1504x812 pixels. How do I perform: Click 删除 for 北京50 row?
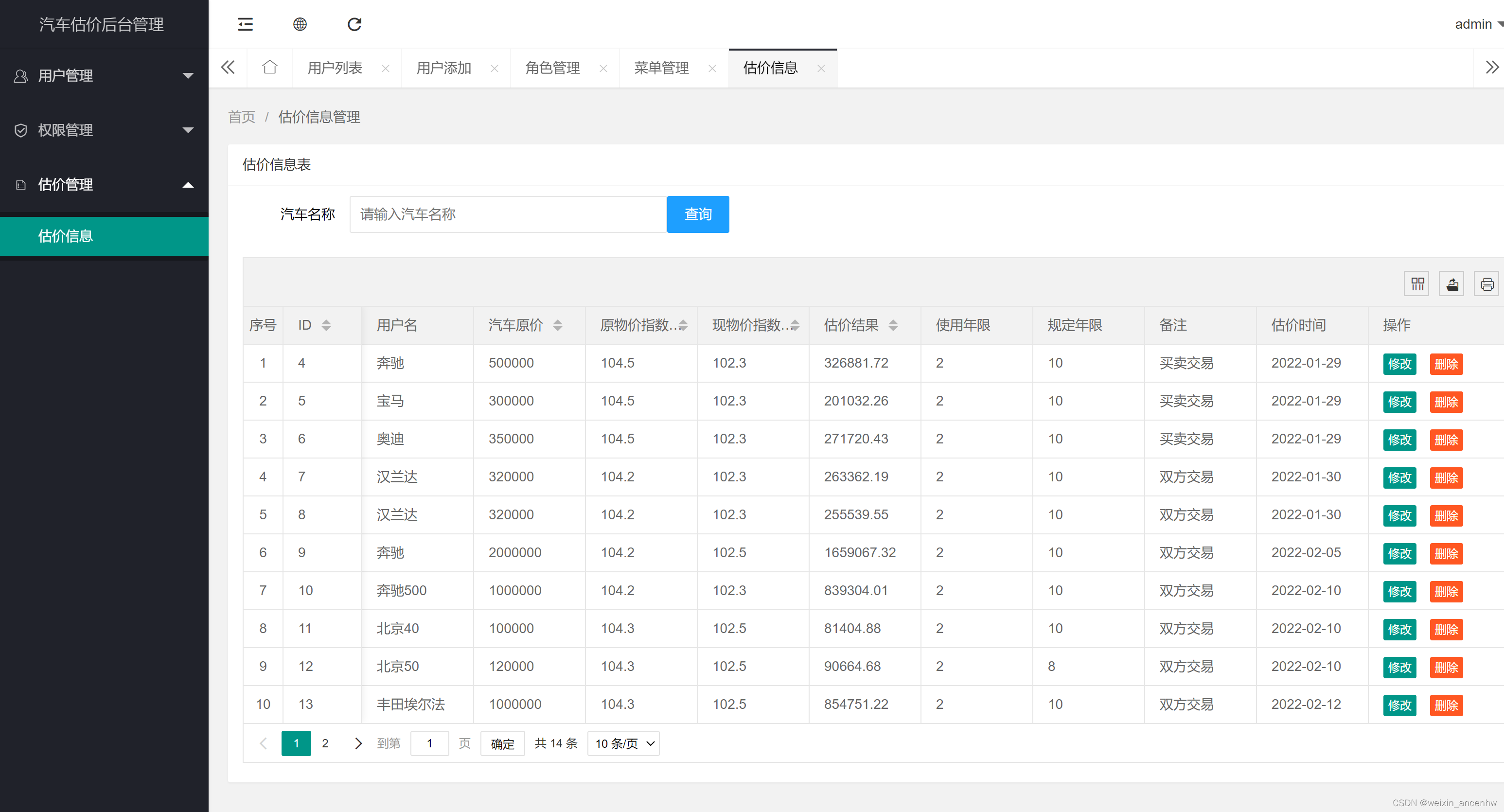point(1446,667)
